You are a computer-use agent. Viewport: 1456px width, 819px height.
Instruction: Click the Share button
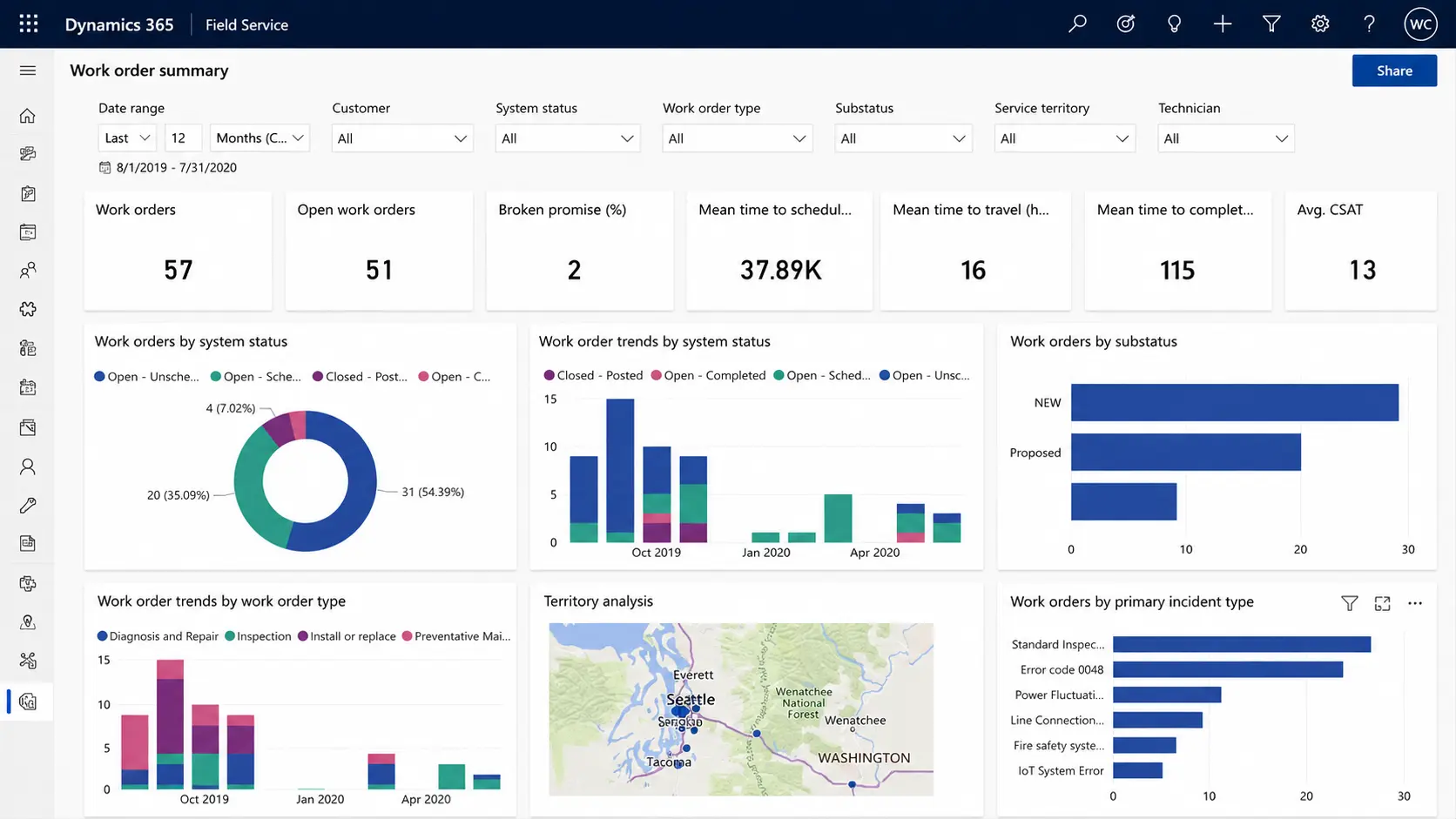(1394, 70)
